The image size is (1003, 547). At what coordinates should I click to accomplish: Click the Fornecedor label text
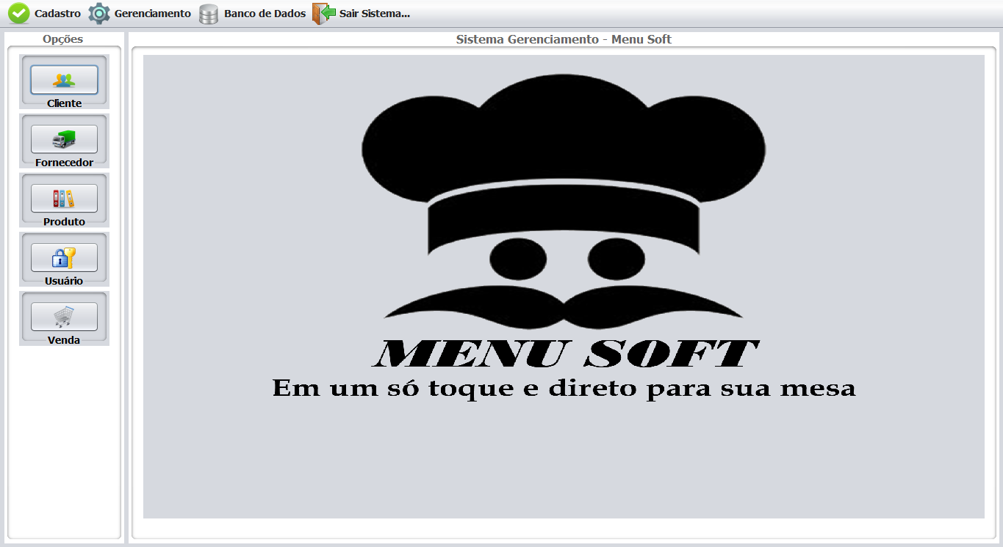tap(64, 163)
